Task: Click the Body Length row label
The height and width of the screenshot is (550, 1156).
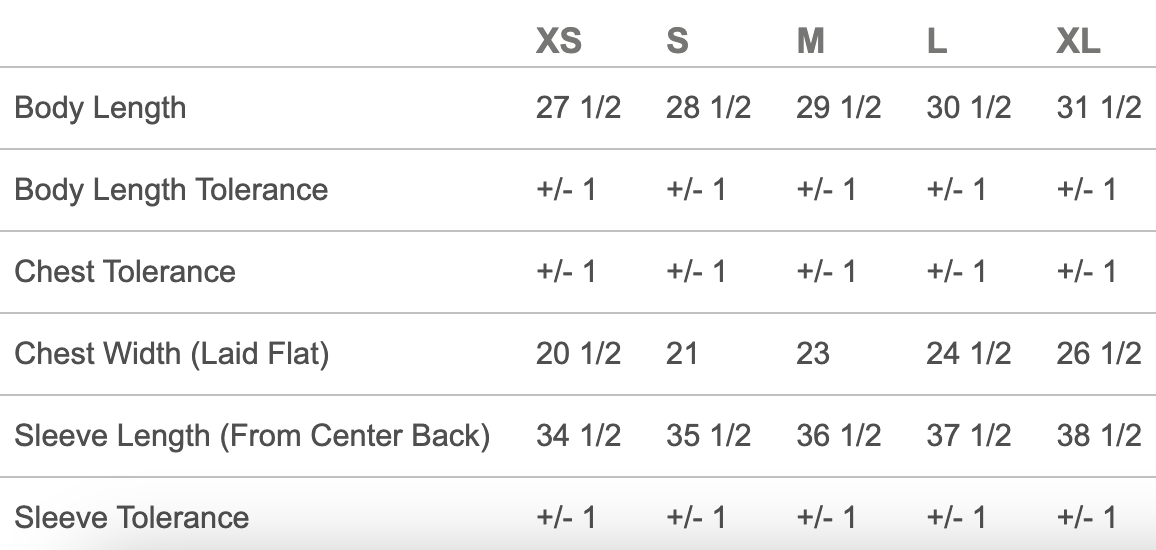Action: (100, 108)
